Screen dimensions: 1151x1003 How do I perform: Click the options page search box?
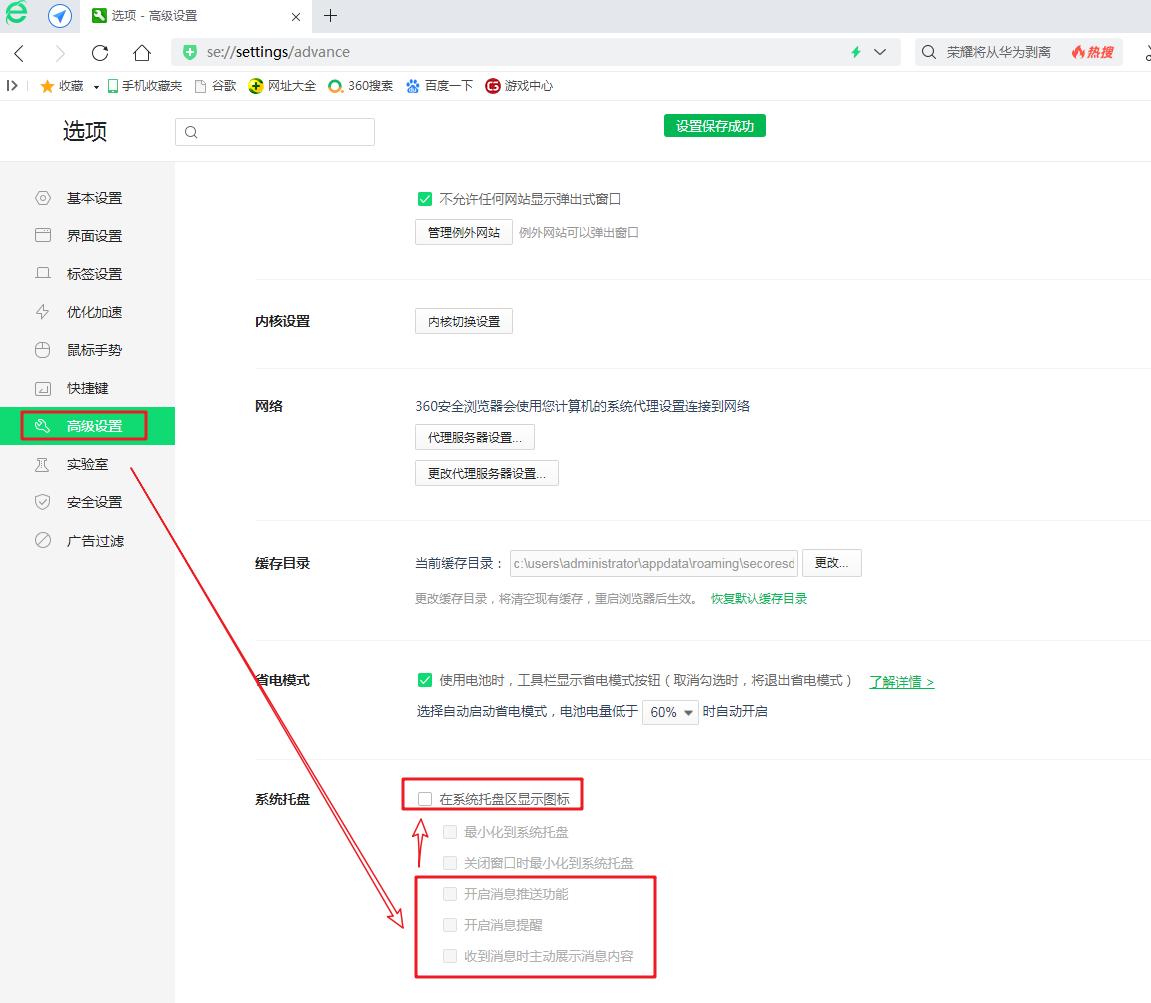[x=275, y=131]
